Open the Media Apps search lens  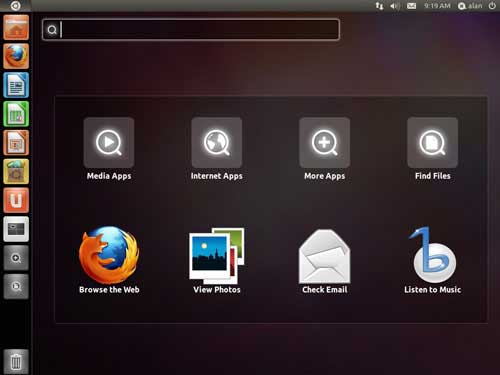(109, 142)
